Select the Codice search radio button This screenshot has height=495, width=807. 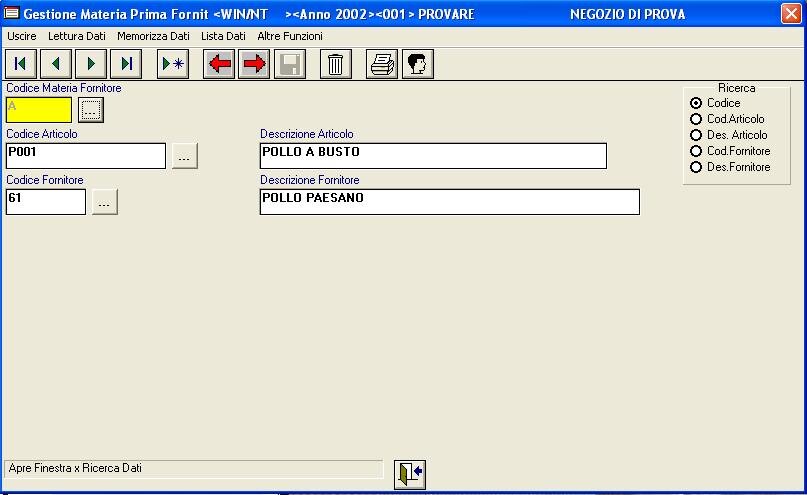click(696, 103)
